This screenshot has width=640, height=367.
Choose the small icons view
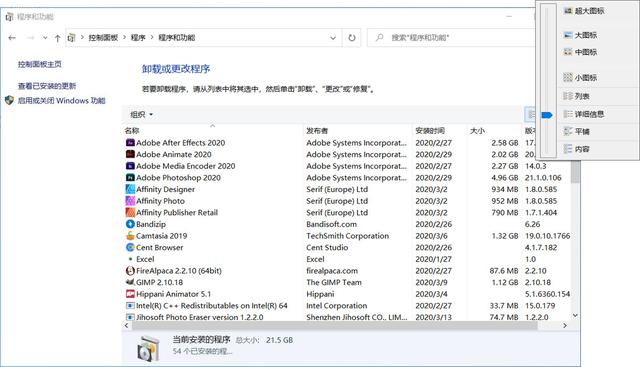point(580,78)
